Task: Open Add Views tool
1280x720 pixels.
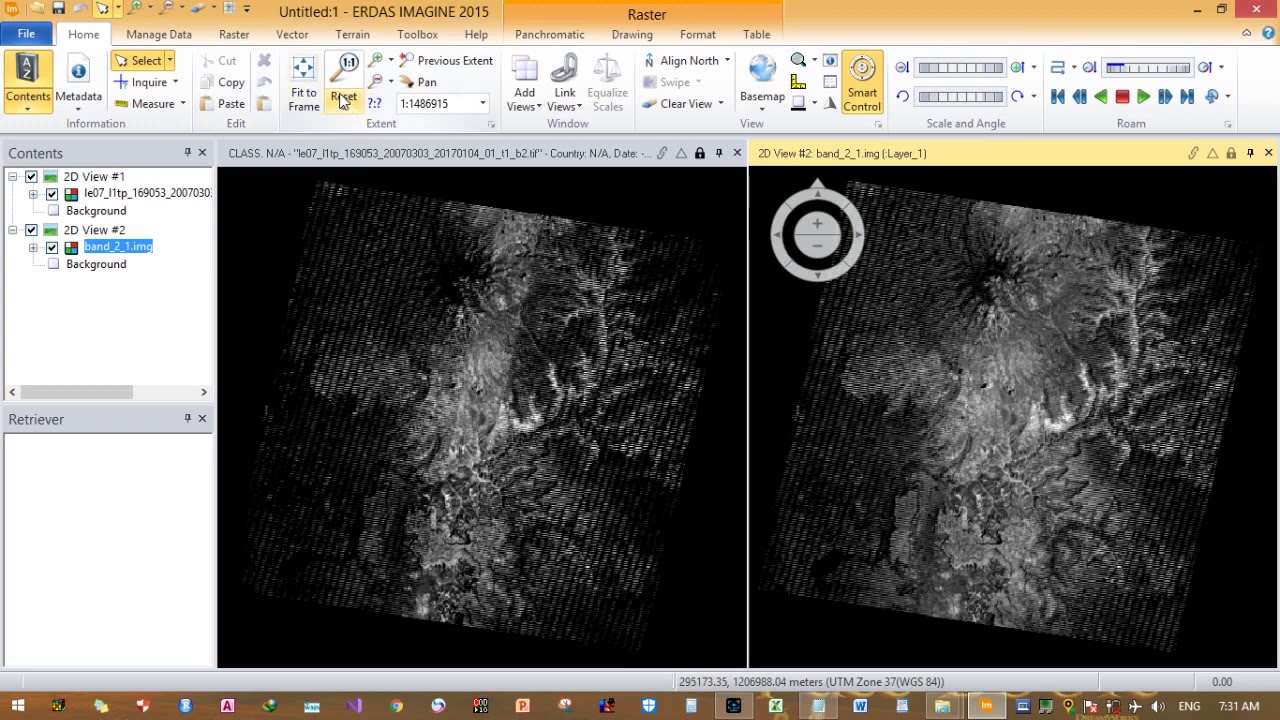Action: click(x=524, y=83)
